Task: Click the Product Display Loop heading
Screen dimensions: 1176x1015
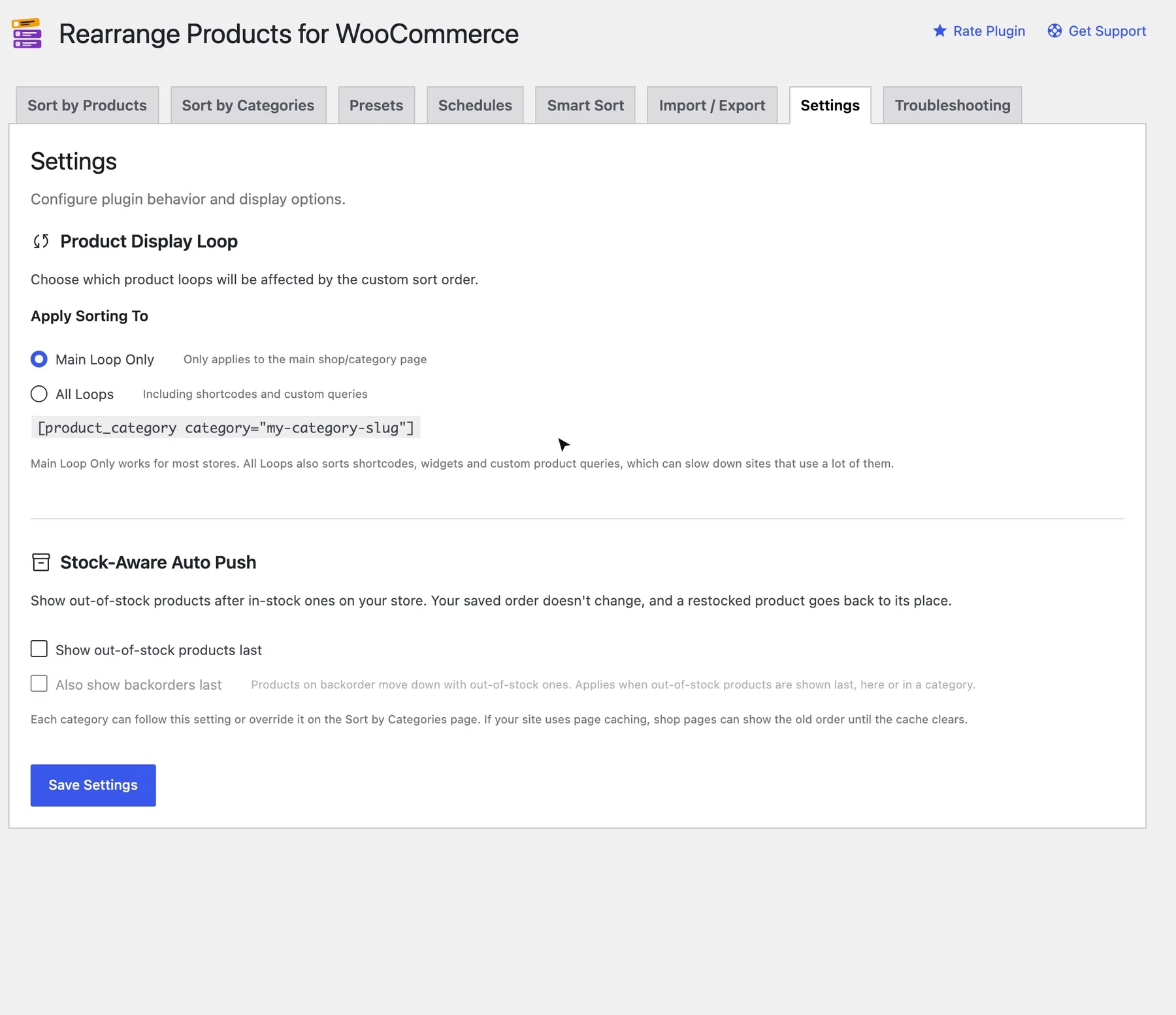Action: pyautogui.click(x=149, y=242)
